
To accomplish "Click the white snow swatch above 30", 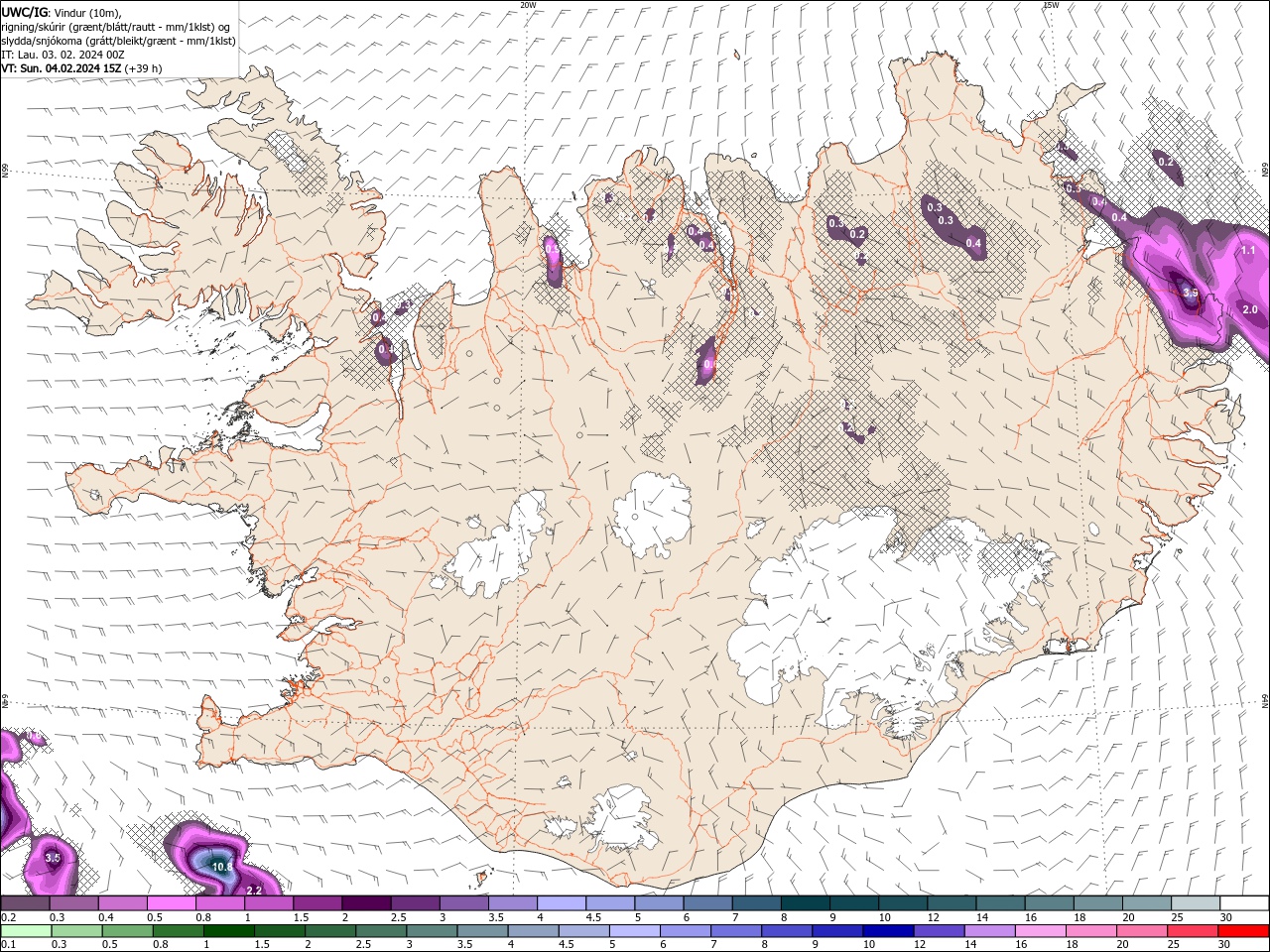I will click(x=1244, y=903).
